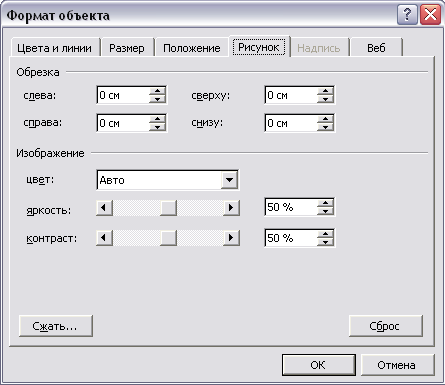The height and width of the screenshot is (385, 445).
Task: Click the Сжать... button
Action: [55, 326]
